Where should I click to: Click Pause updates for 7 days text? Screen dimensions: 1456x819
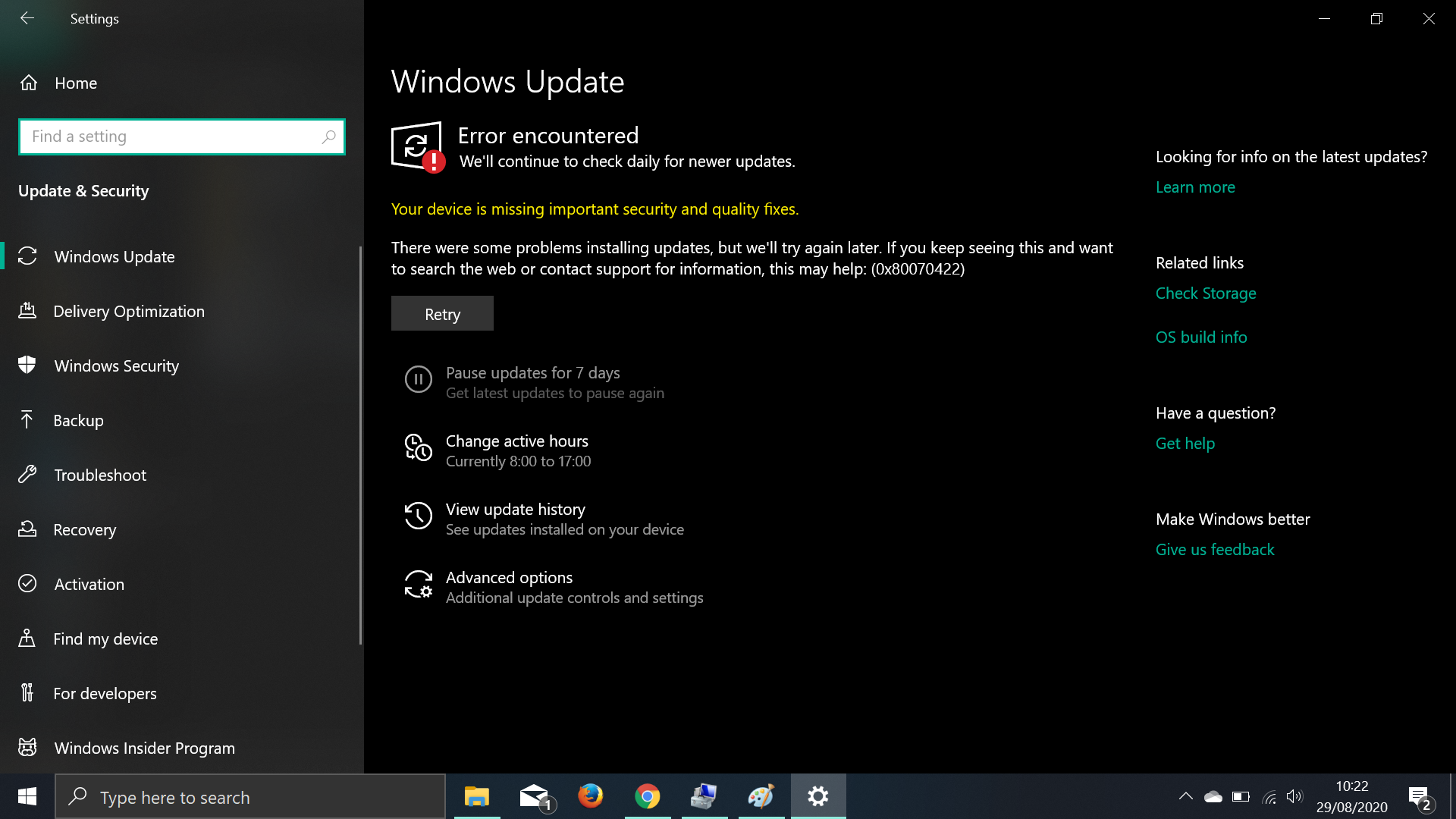coord(532,373)
